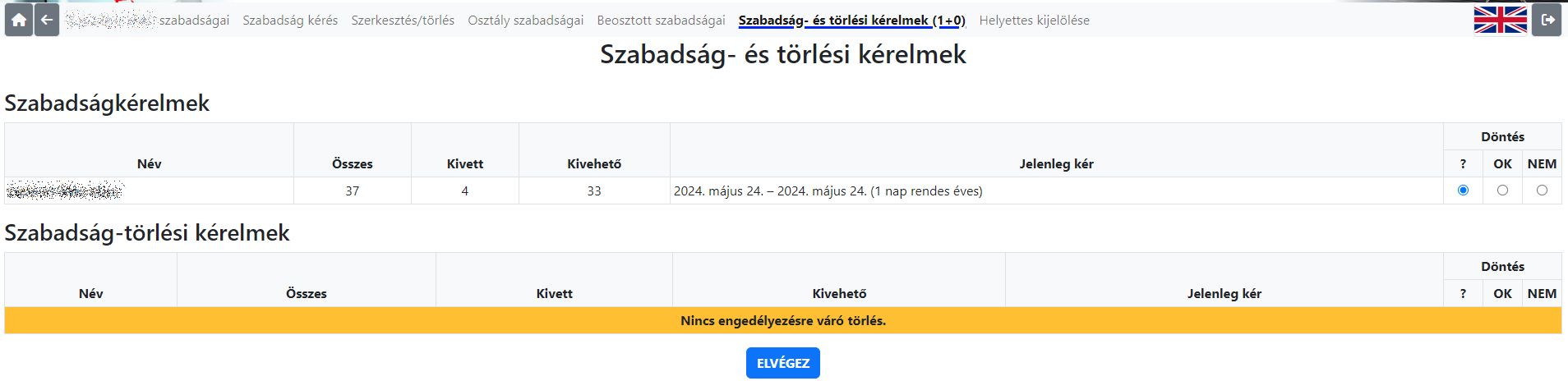Click the blurred employee name cell

[149, 190]
